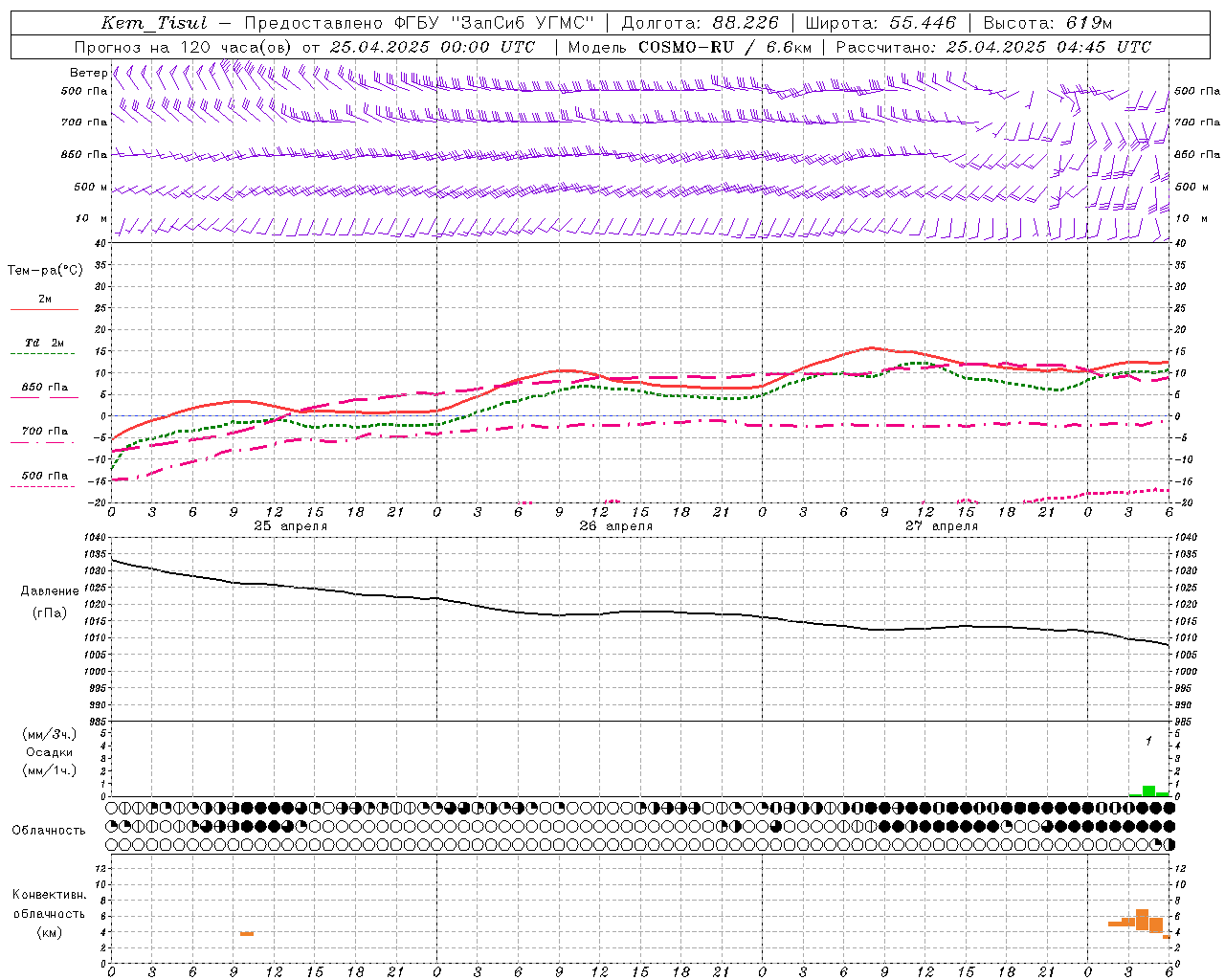Click the tallest green precipitation bar

click(x=1148, y=791)
